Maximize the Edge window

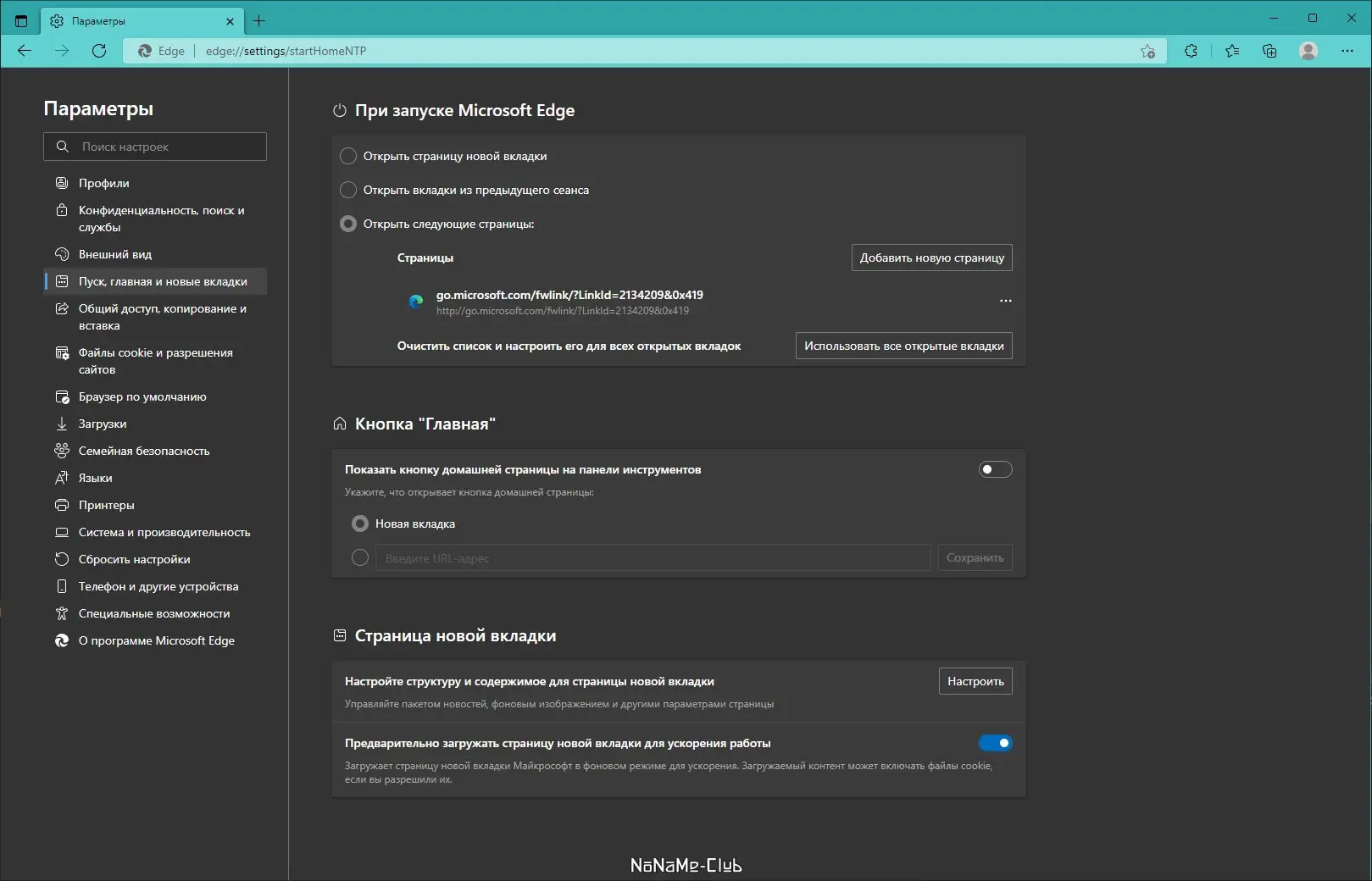(x=1313, y=18)
